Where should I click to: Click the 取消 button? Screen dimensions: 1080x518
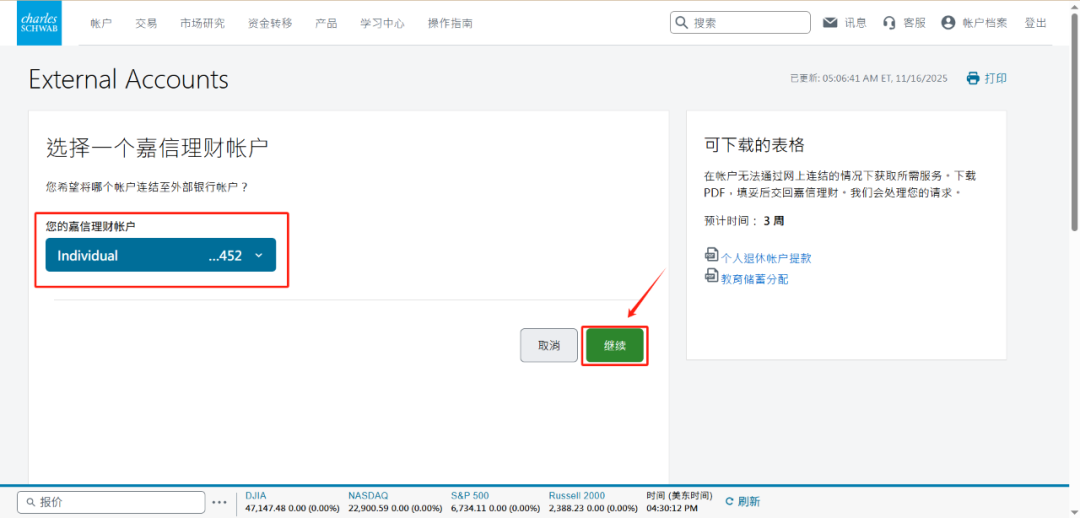(x=549, y=345)
